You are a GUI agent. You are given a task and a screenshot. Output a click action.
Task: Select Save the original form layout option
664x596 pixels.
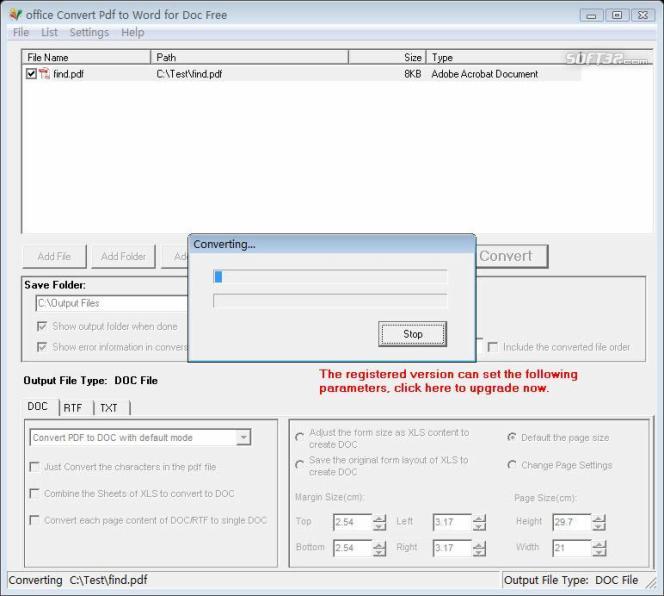pyautogui.click(x=299, y=464)
